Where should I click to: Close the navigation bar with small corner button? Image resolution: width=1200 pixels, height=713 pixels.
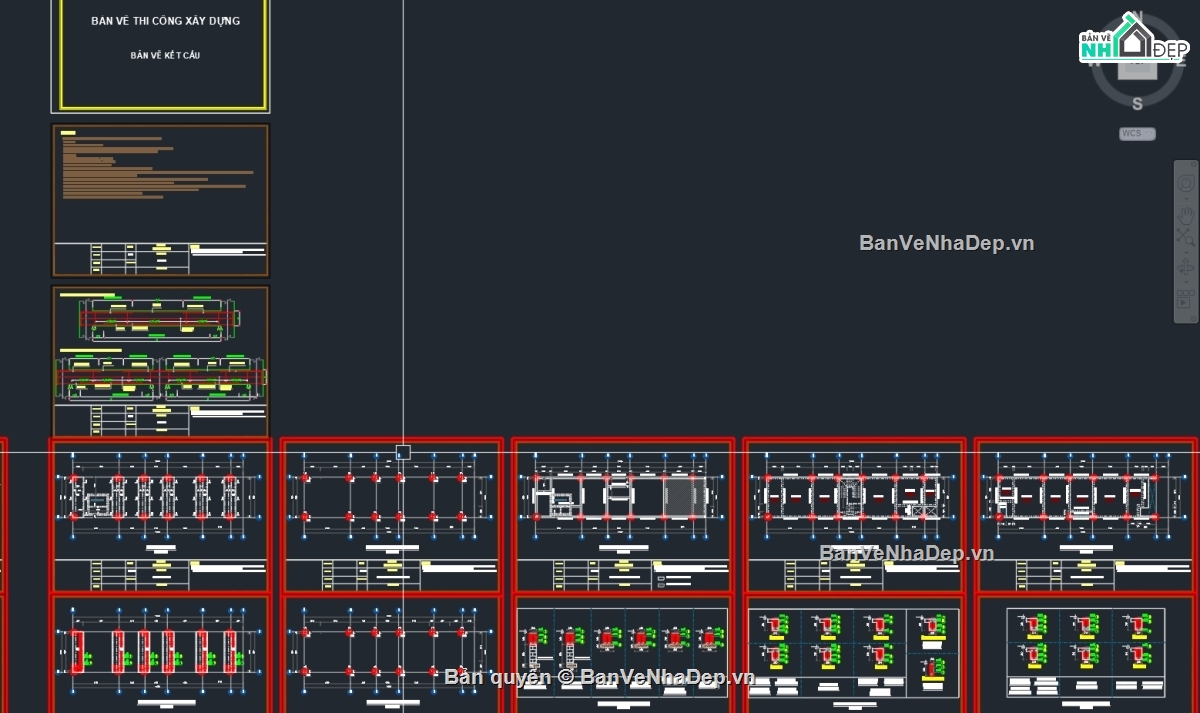(1193, 164)
